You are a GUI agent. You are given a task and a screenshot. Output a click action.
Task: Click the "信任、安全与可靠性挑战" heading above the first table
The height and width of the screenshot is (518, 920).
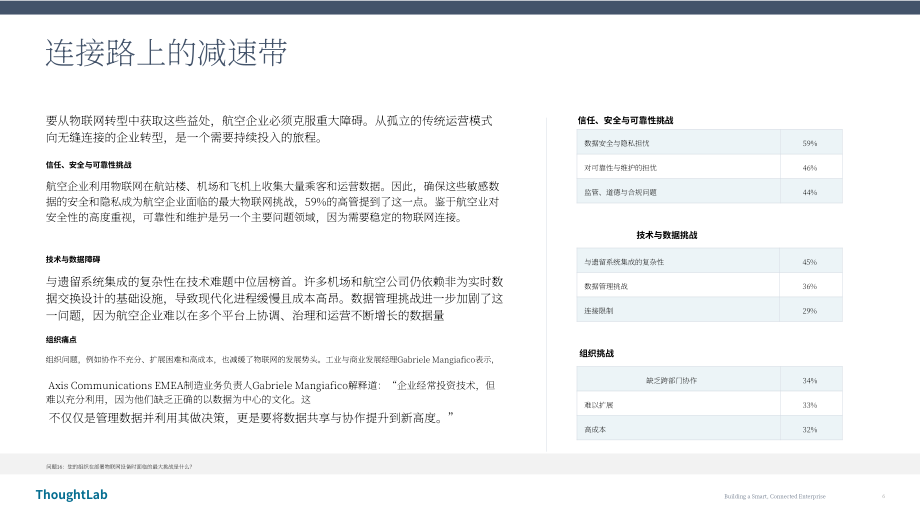625,120
